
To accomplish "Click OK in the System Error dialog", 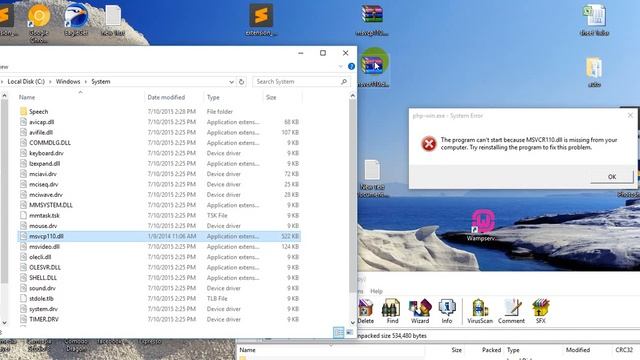I will tap(612, 177).
